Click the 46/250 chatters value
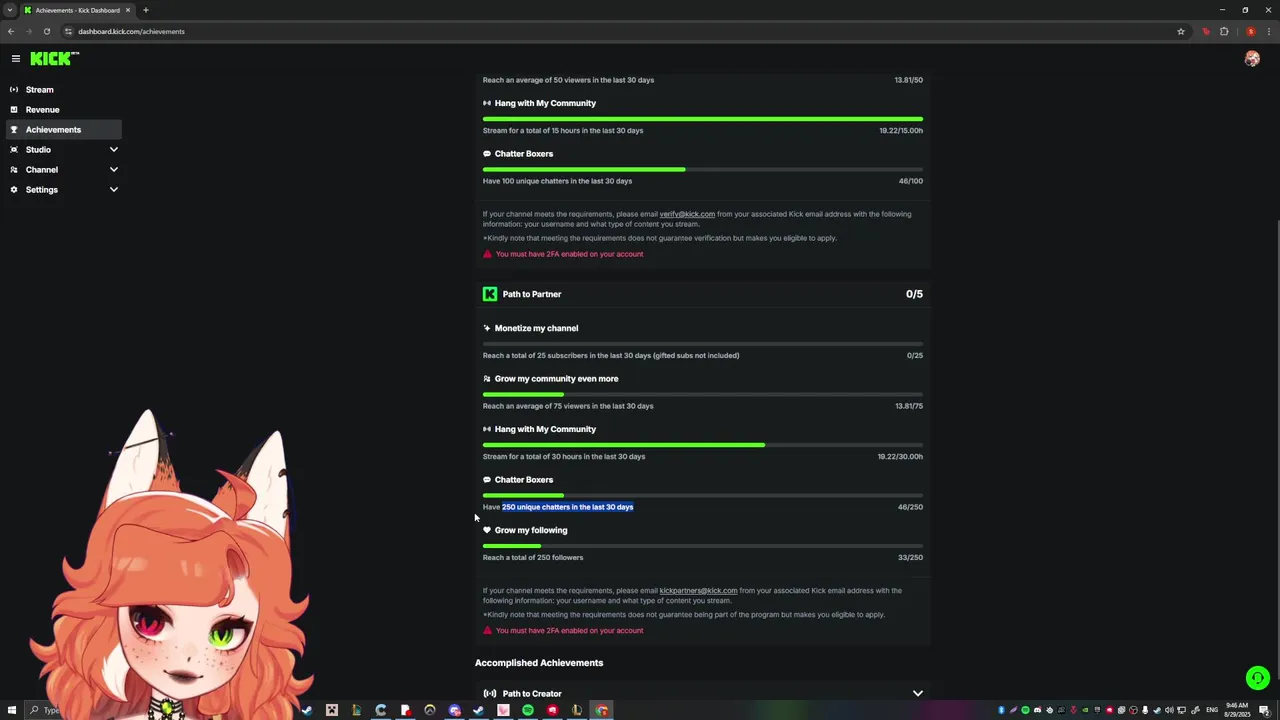Image resolution: width=1280 pixels, height=720 pixels. 910,507
